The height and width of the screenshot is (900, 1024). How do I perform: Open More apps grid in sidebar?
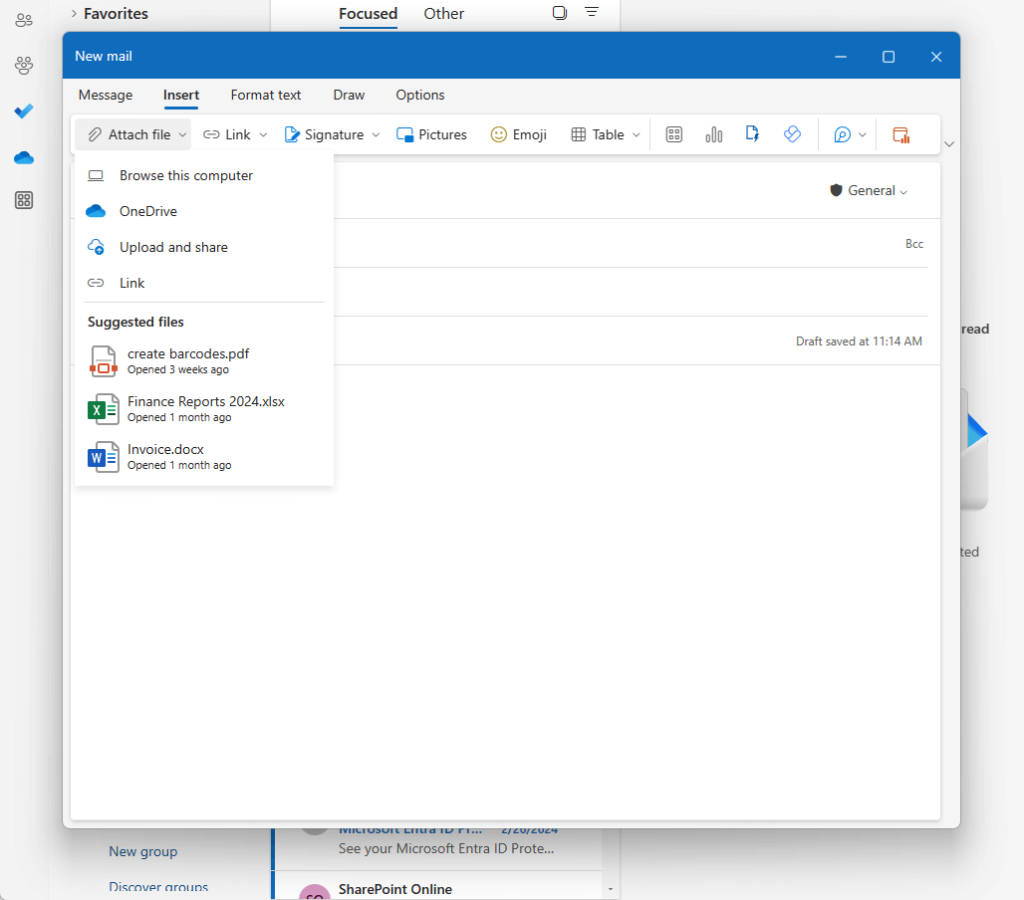click(x=24, y=201)
